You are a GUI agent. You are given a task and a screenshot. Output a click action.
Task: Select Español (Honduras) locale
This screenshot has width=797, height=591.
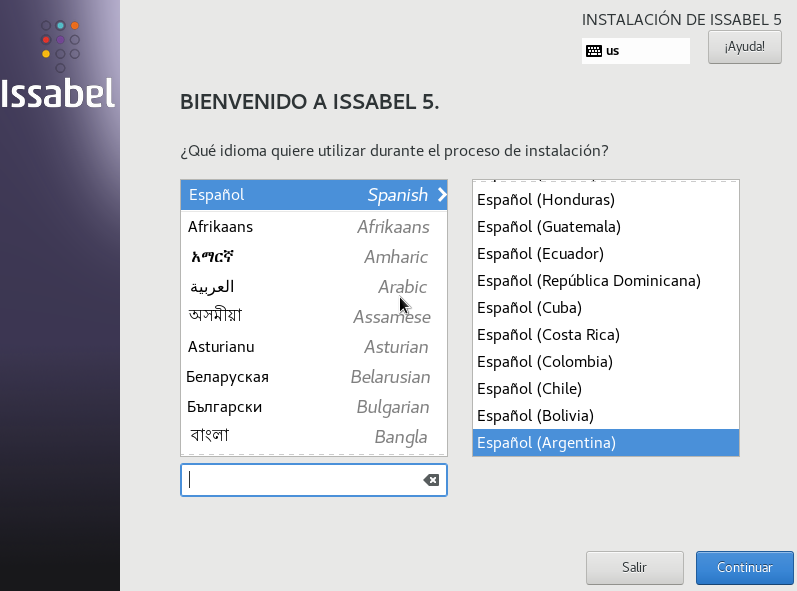click(605, 200)
